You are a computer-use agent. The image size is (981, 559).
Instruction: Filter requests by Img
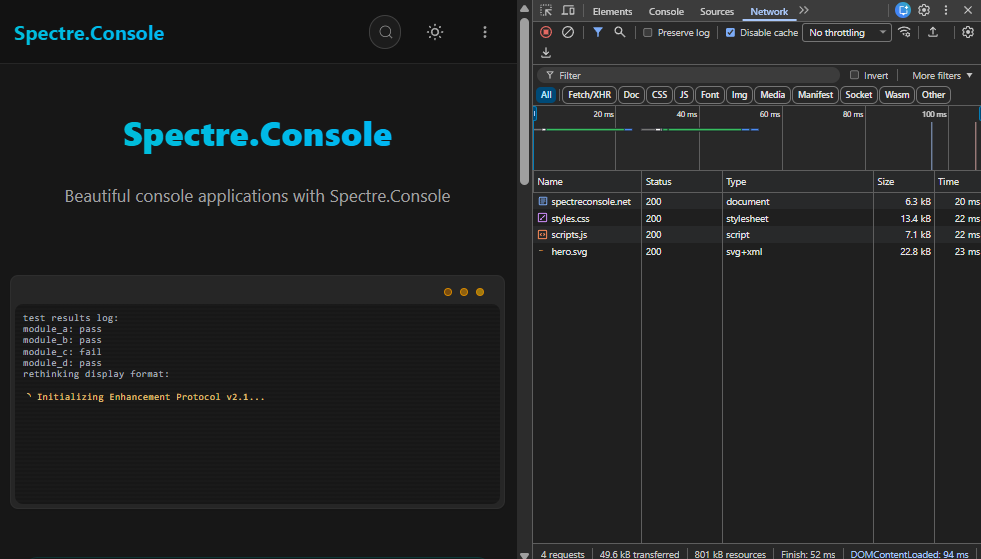pos(740,95)
